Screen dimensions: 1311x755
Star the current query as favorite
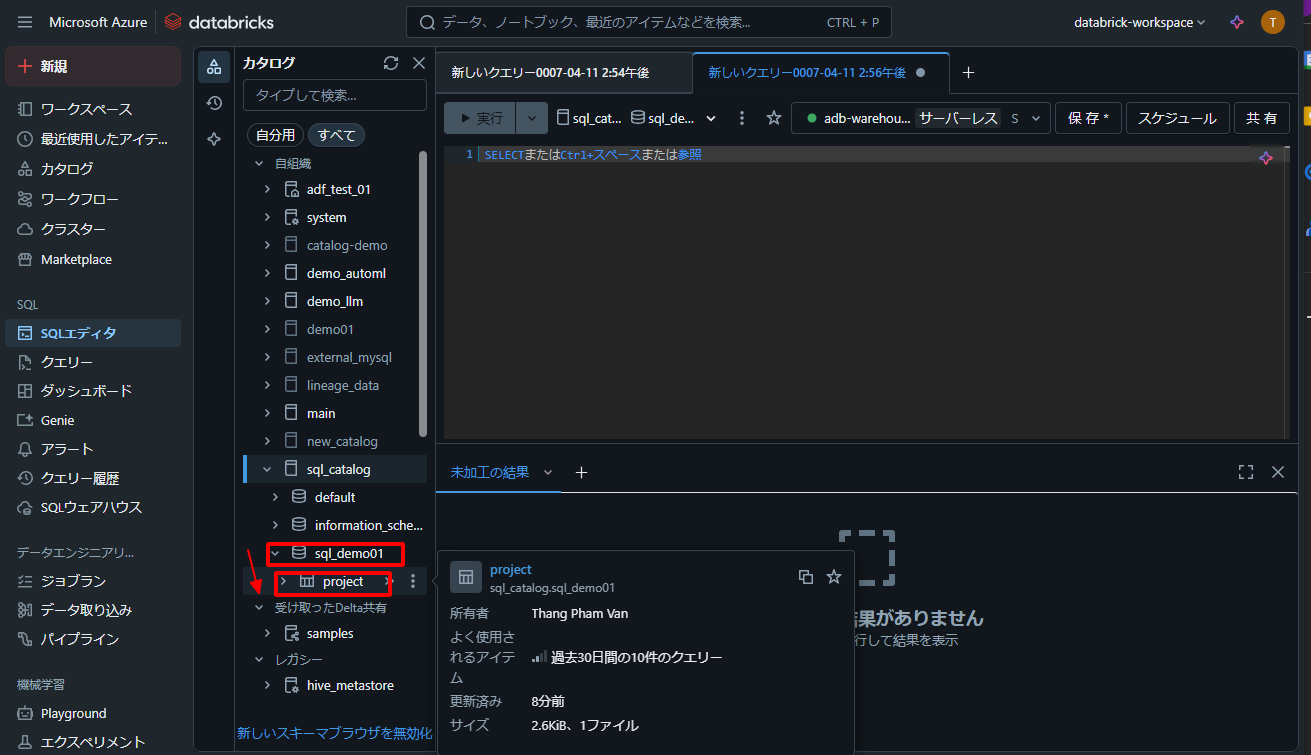773,118
